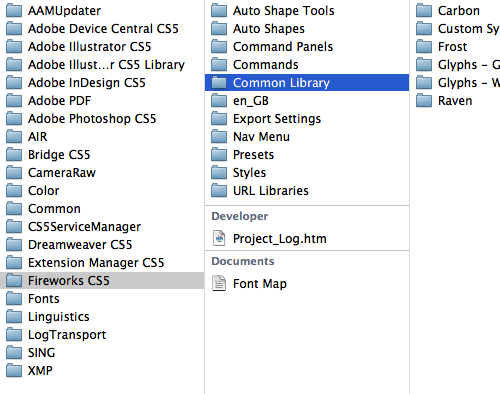Click the Raven folder icon

[x=424, y=101]
